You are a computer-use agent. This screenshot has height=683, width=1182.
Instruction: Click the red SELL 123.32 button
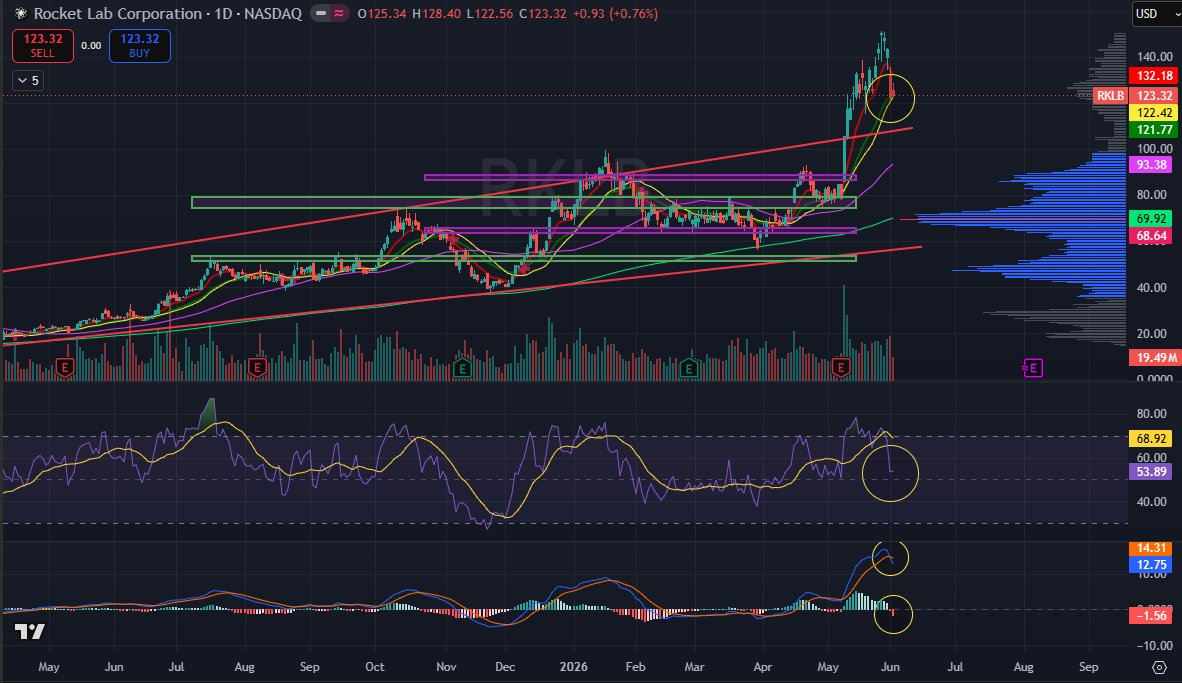tap(43, 45)
